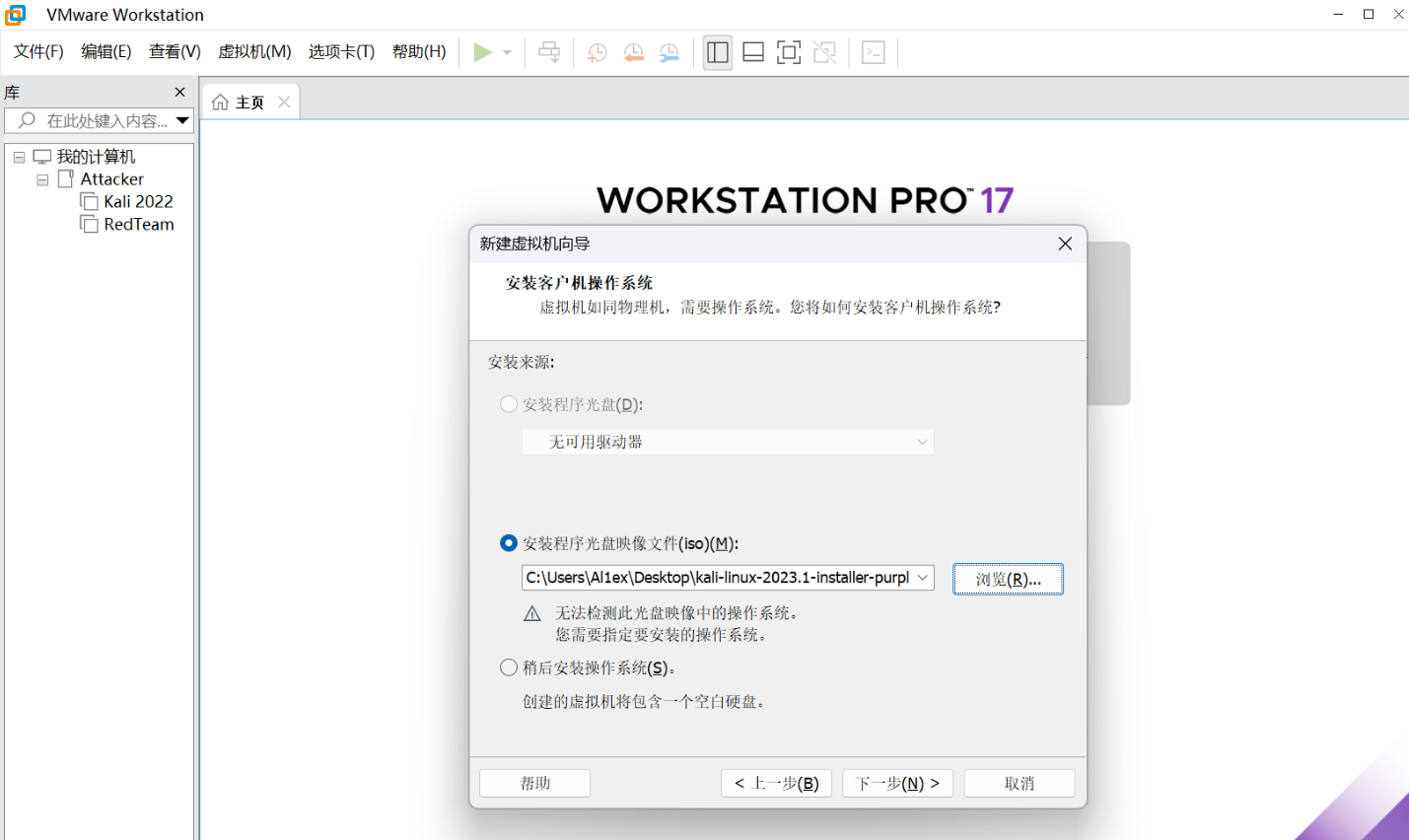Click the Unity mode toolbar icon
The width and height of the screenshot is (1409, 840).
coord(825,52)
